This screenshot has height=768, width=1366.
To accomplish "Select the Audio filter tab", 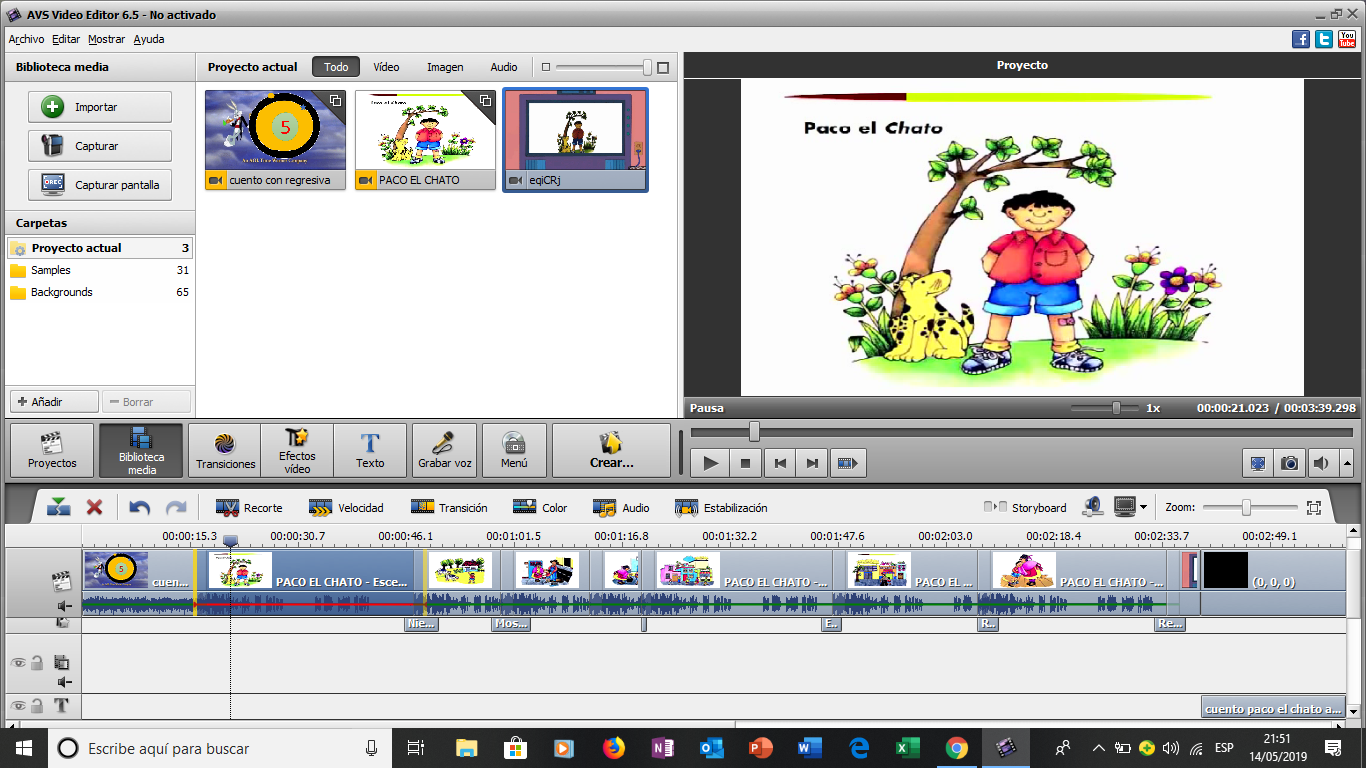I will point(504,67).
